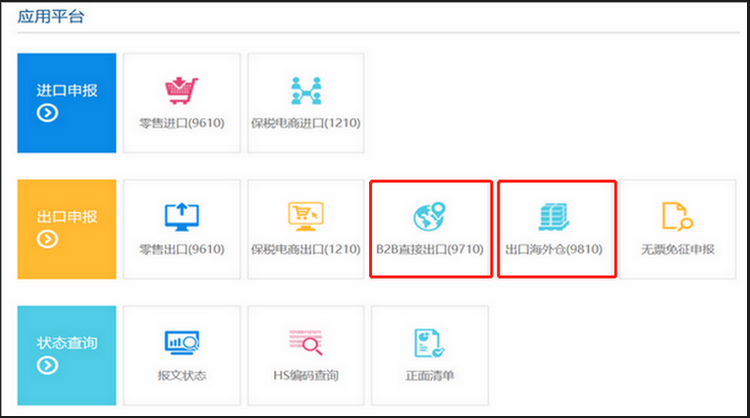Open the 正面清单 checklist document icon
Viewport: 750px width, 418px height.
click(x=429, y=344)
